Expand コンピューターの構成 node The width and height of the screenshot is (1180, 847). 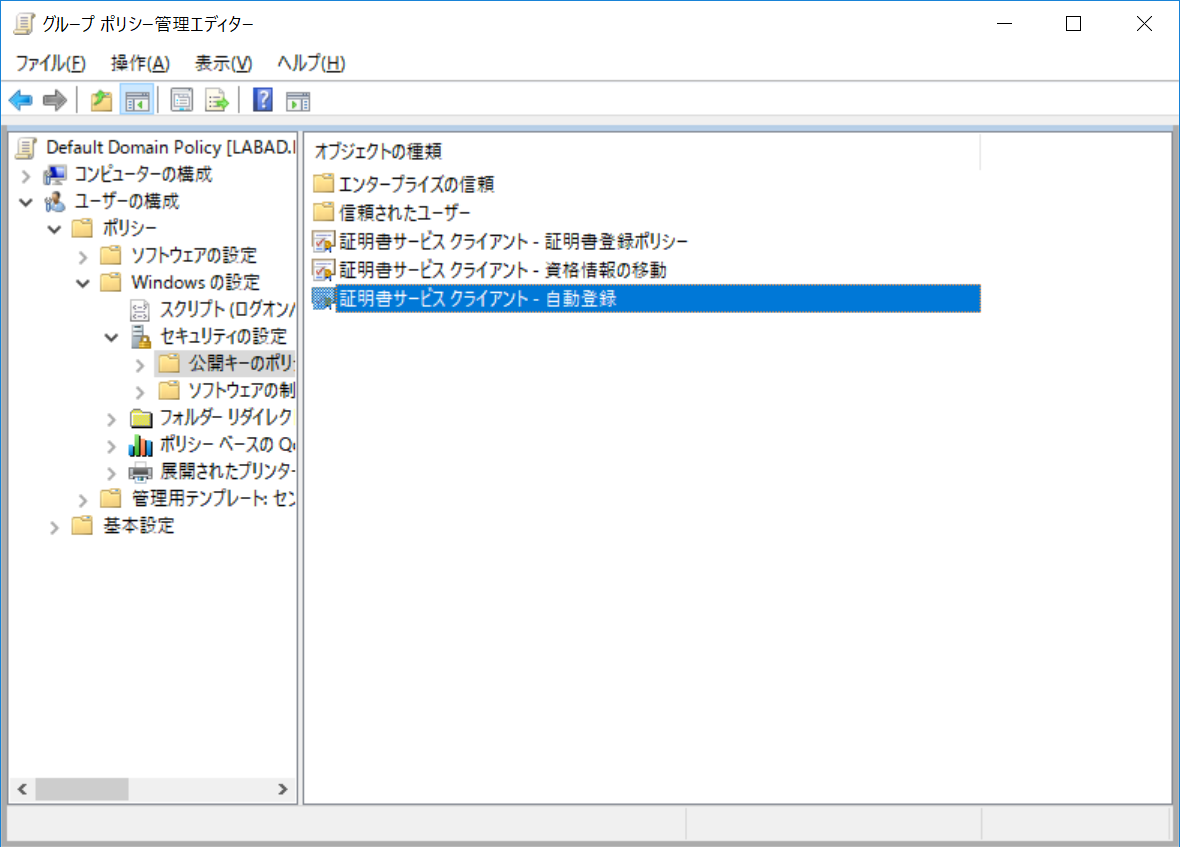click(26, 175)
